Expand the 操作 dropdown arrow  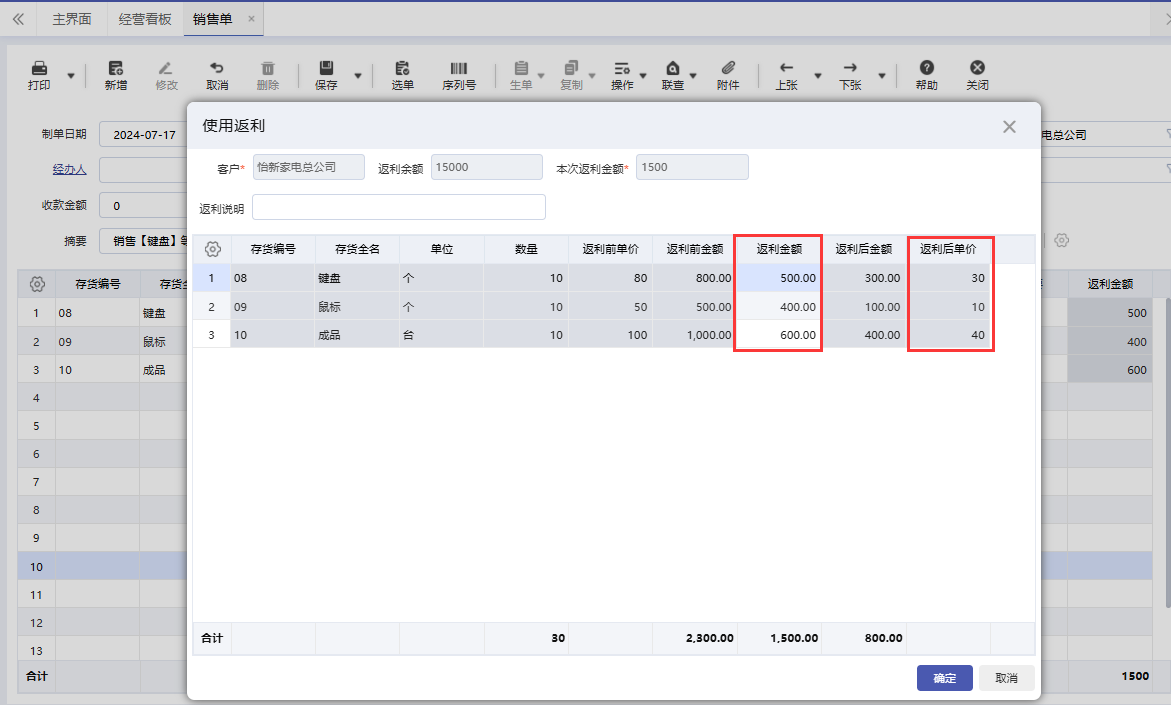pos(643,76)
